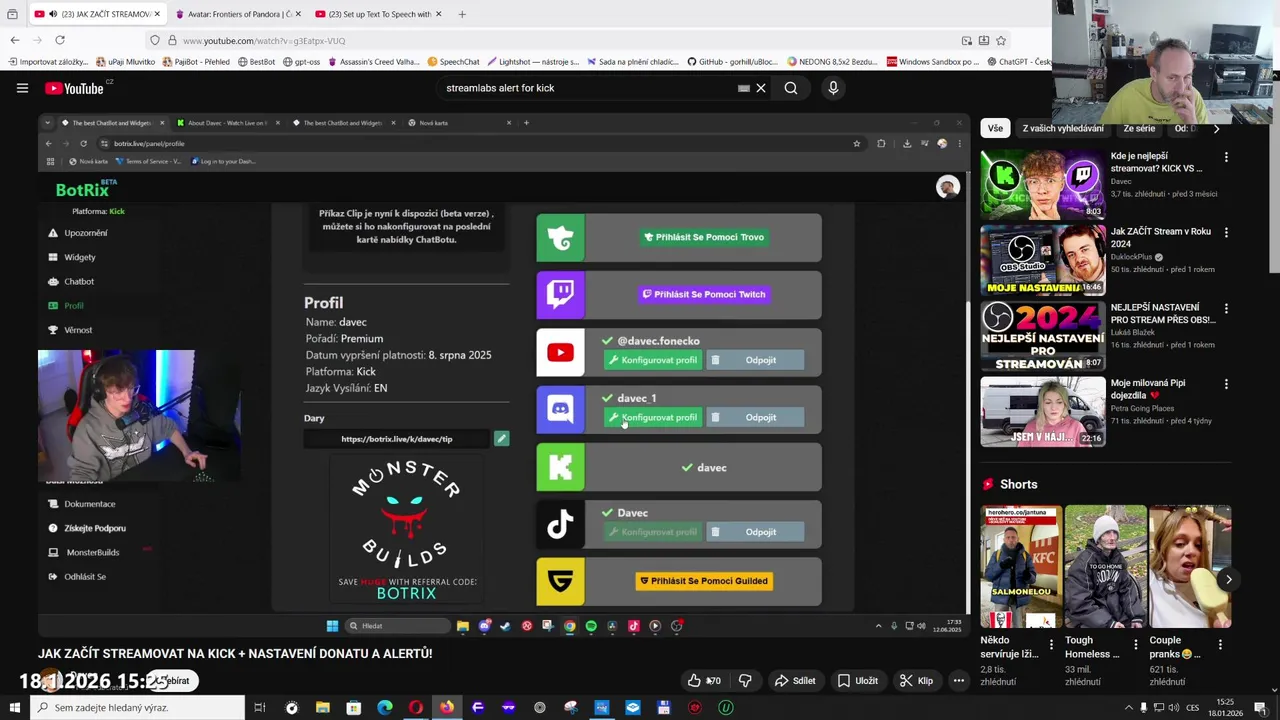Save the video with 'Uložit'
The width and height of the screenshot is (1280, 720).
click(x=858, y=681)
